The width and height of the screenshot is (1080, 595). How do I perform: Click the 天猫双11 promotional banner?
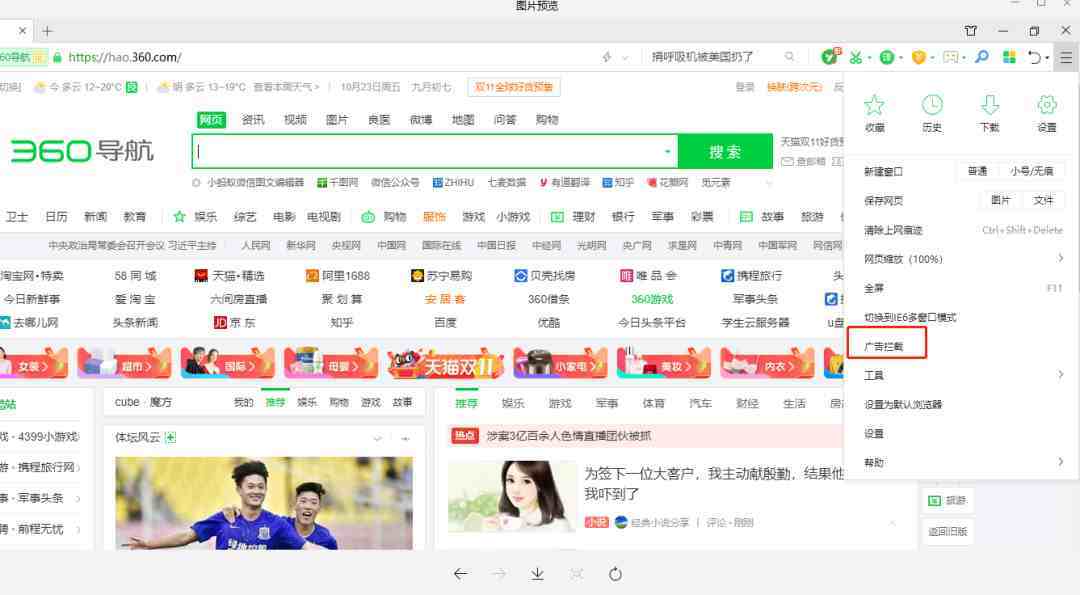[445, 364]
